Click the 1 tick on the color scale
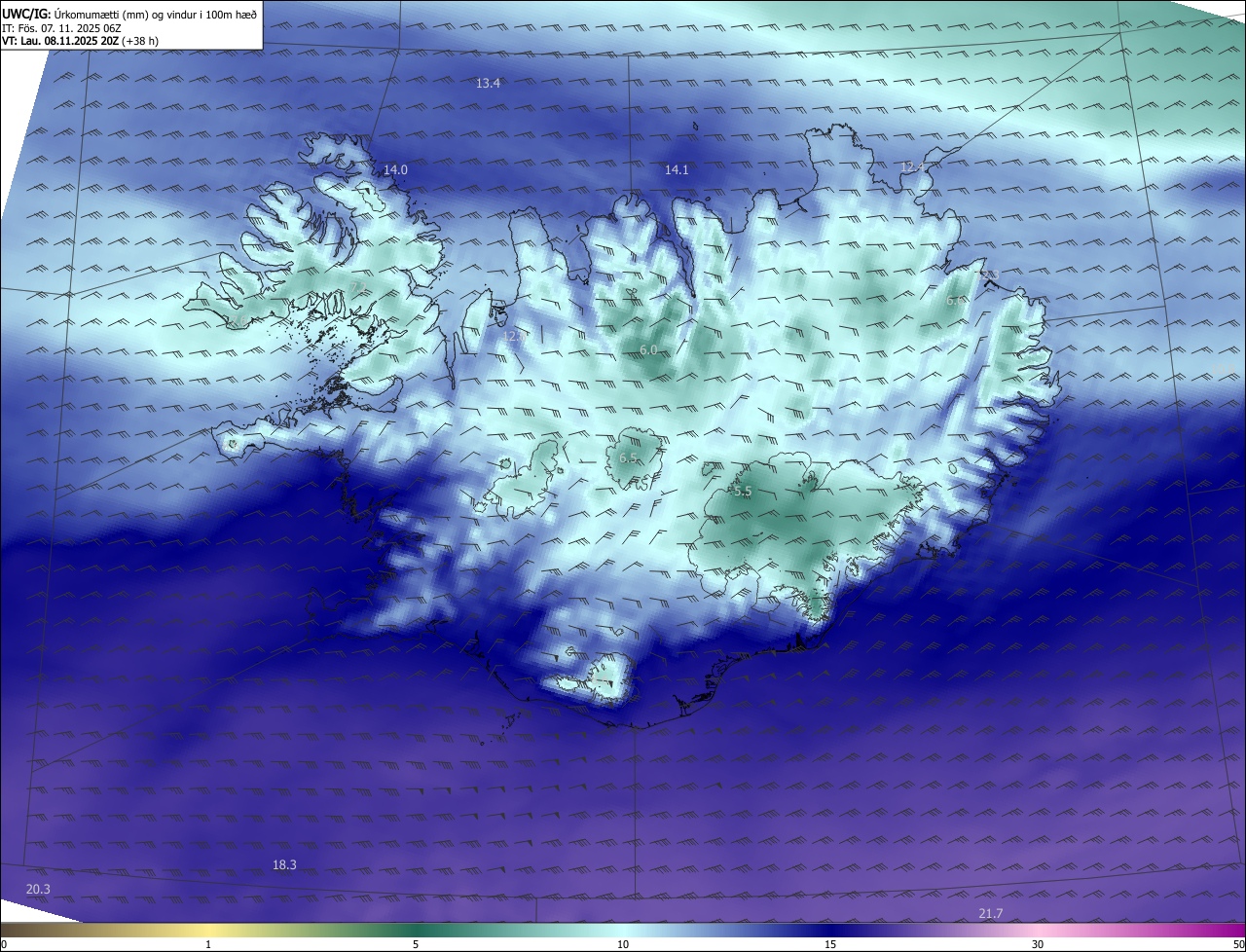This screenshot has width=1246, height=952. tap(208, 944)
